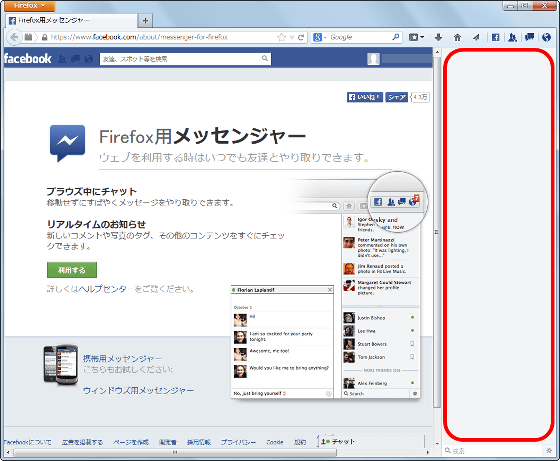The width and height of the screenshot is (560, 461).
Task: Open the 開発者 footer link
Action: (x=168, y=442)
